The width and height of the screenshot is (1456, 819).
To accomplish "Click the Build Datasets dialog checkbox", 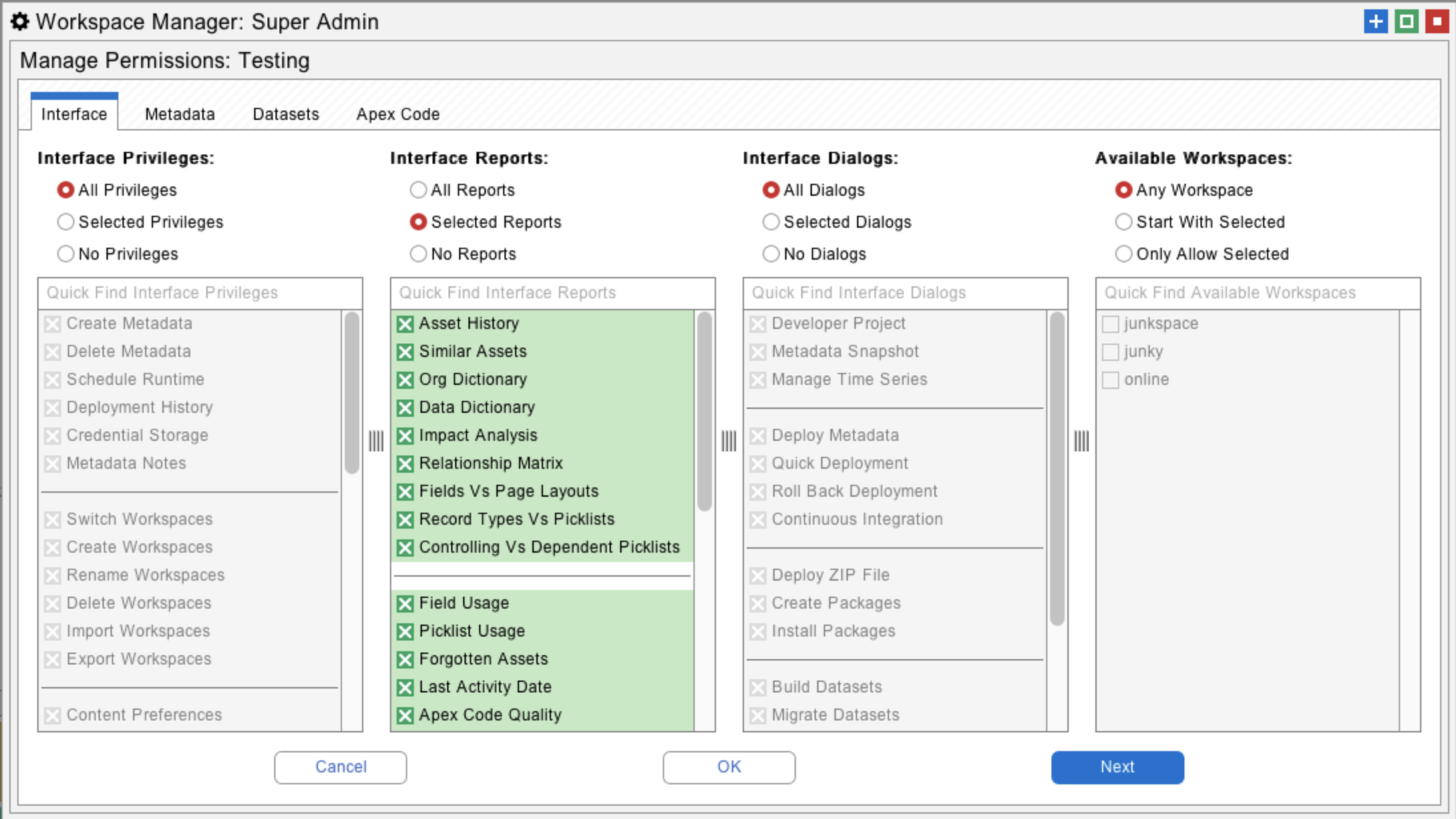I will pos(757,688).
